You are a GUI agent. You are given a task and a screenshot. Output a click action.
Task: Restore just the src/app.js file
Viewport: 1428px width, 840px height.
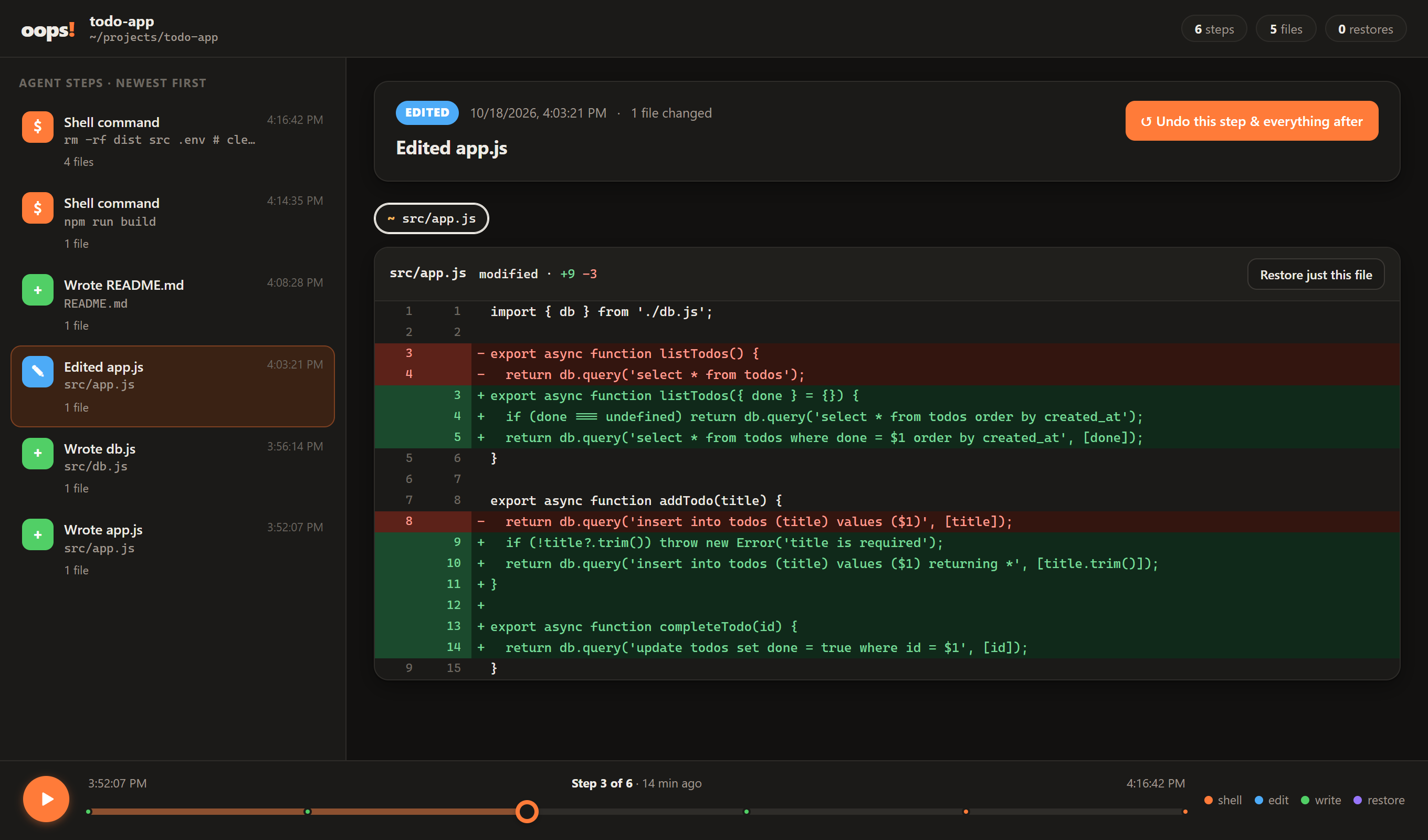point(1315,275)
